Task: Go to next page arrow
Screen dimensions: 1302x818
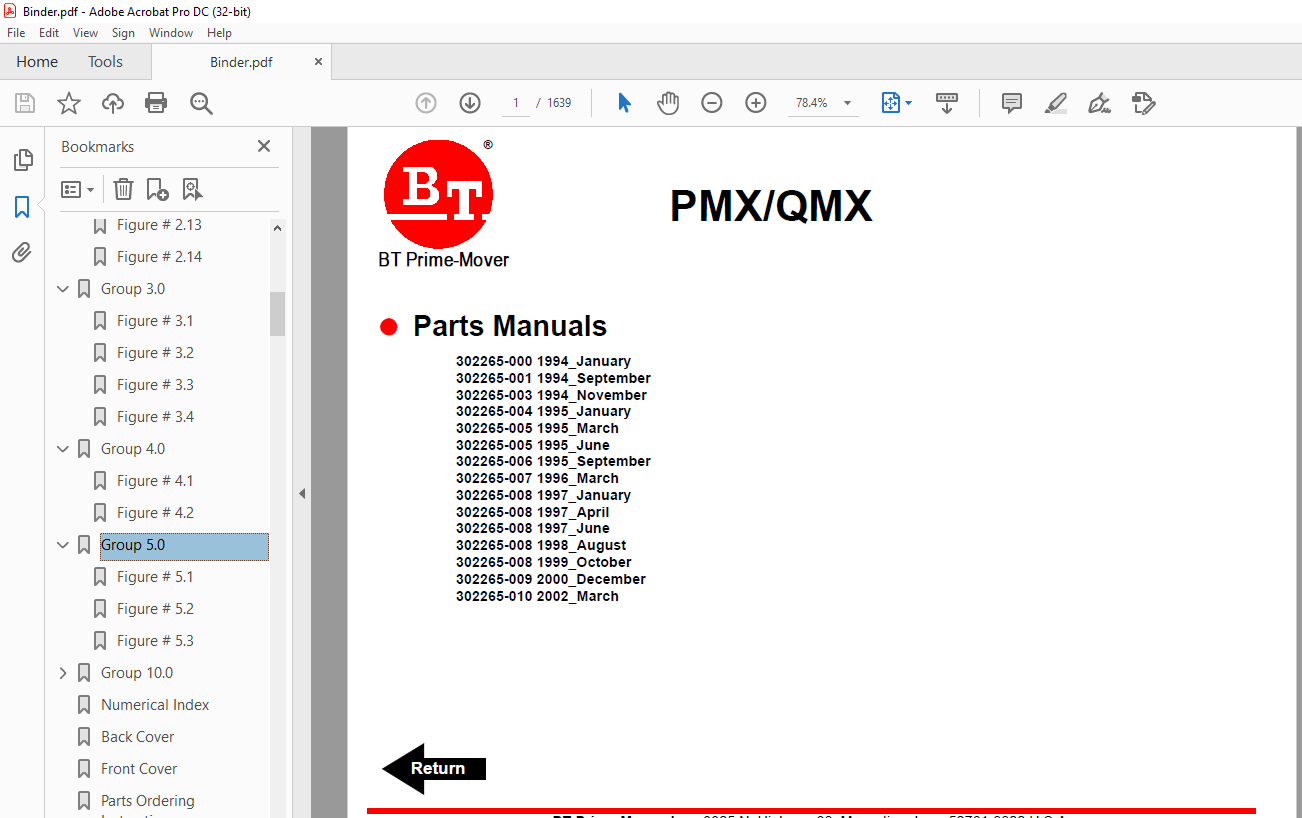Action: (470, 103)
